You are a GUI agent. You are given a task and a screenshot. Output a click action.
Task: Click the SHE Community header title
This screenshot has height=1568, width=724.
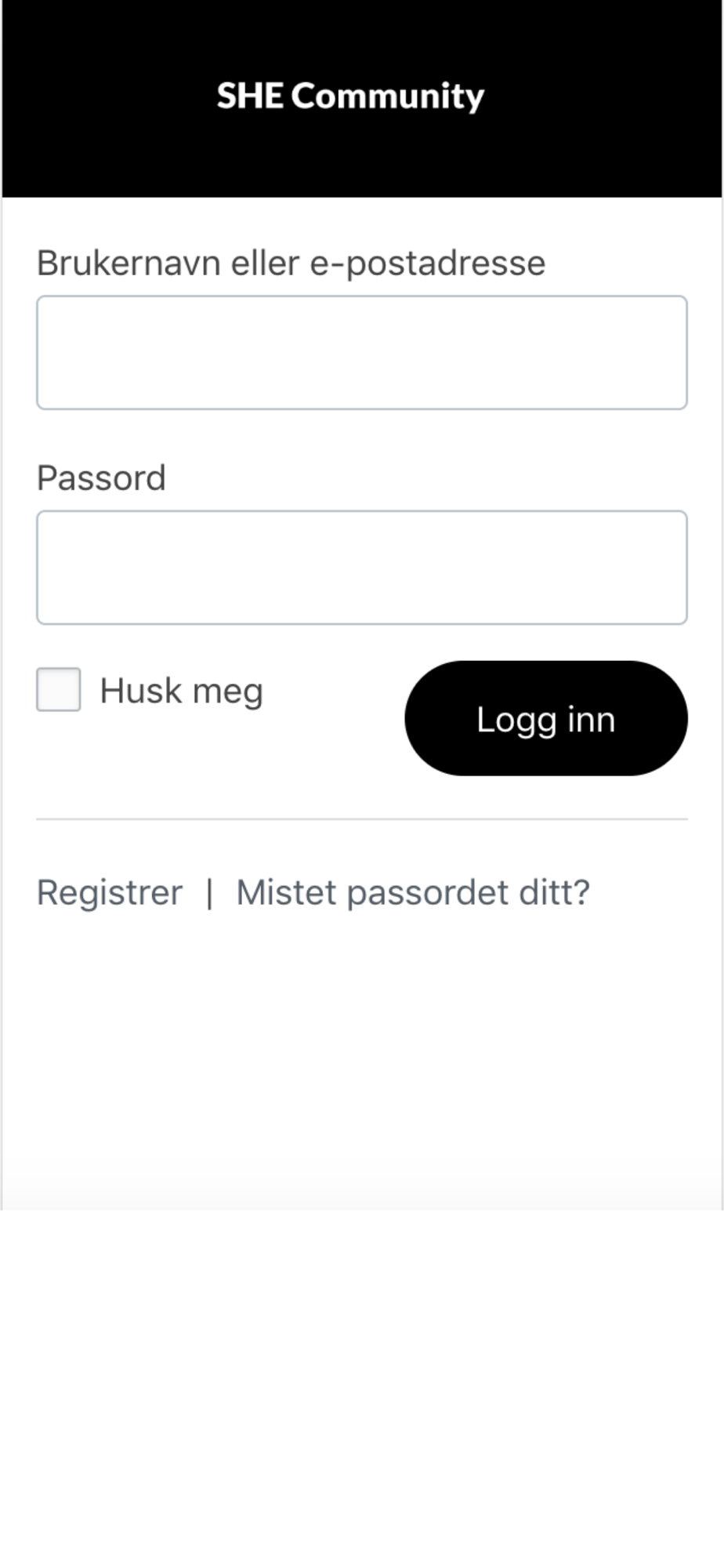pos(350,96)
